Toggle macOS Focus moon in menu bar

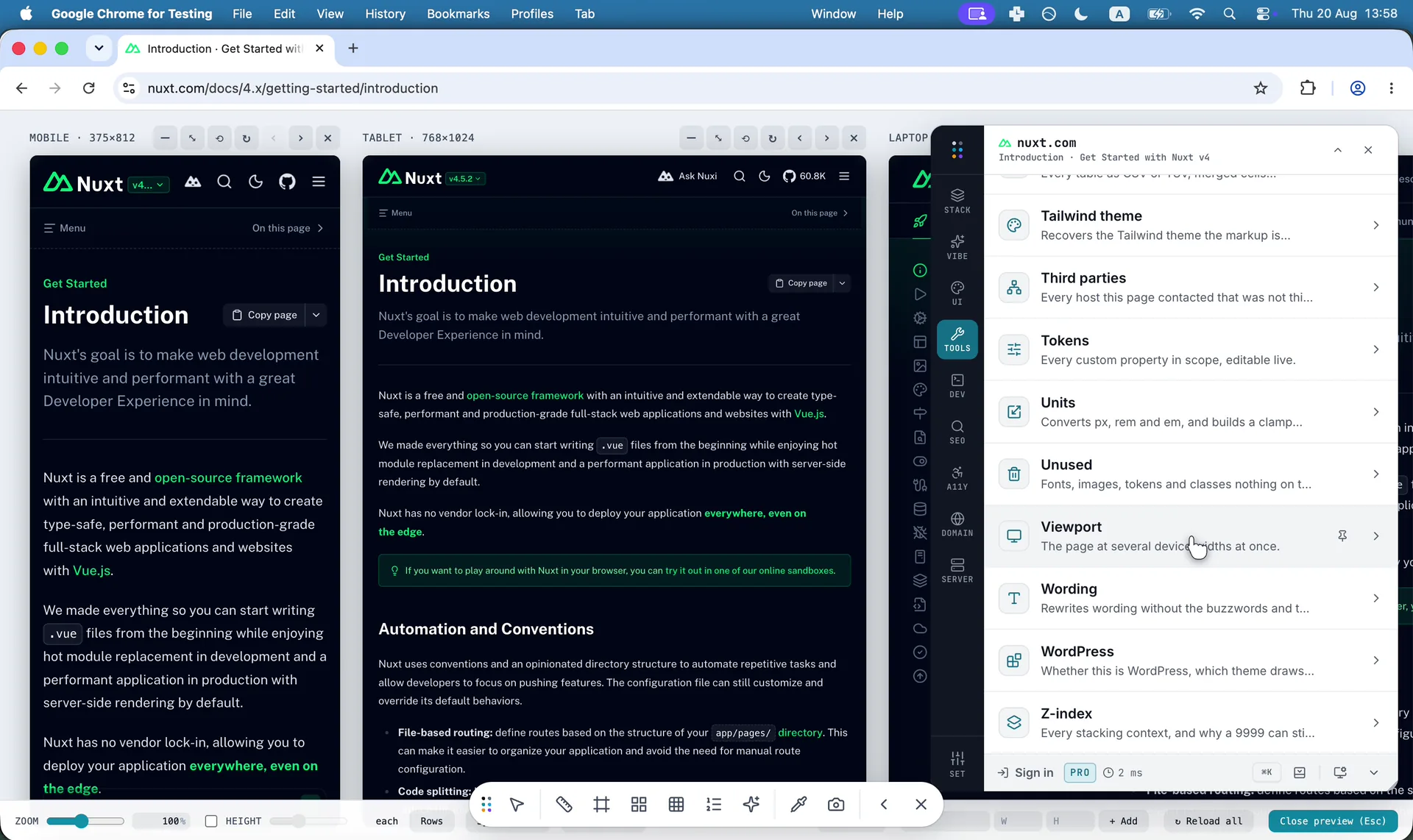(1081, 14)
